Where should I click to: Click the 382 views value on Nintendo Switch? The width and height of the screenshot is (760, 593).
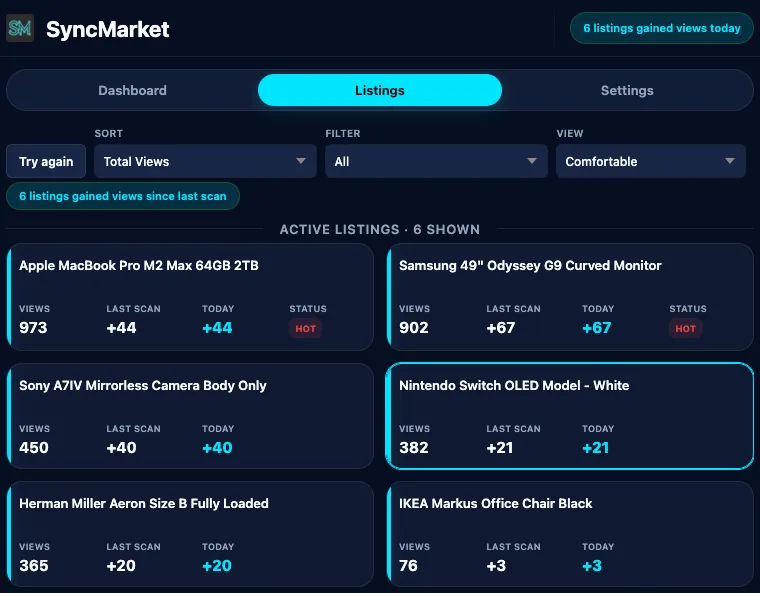click(413, 448)
